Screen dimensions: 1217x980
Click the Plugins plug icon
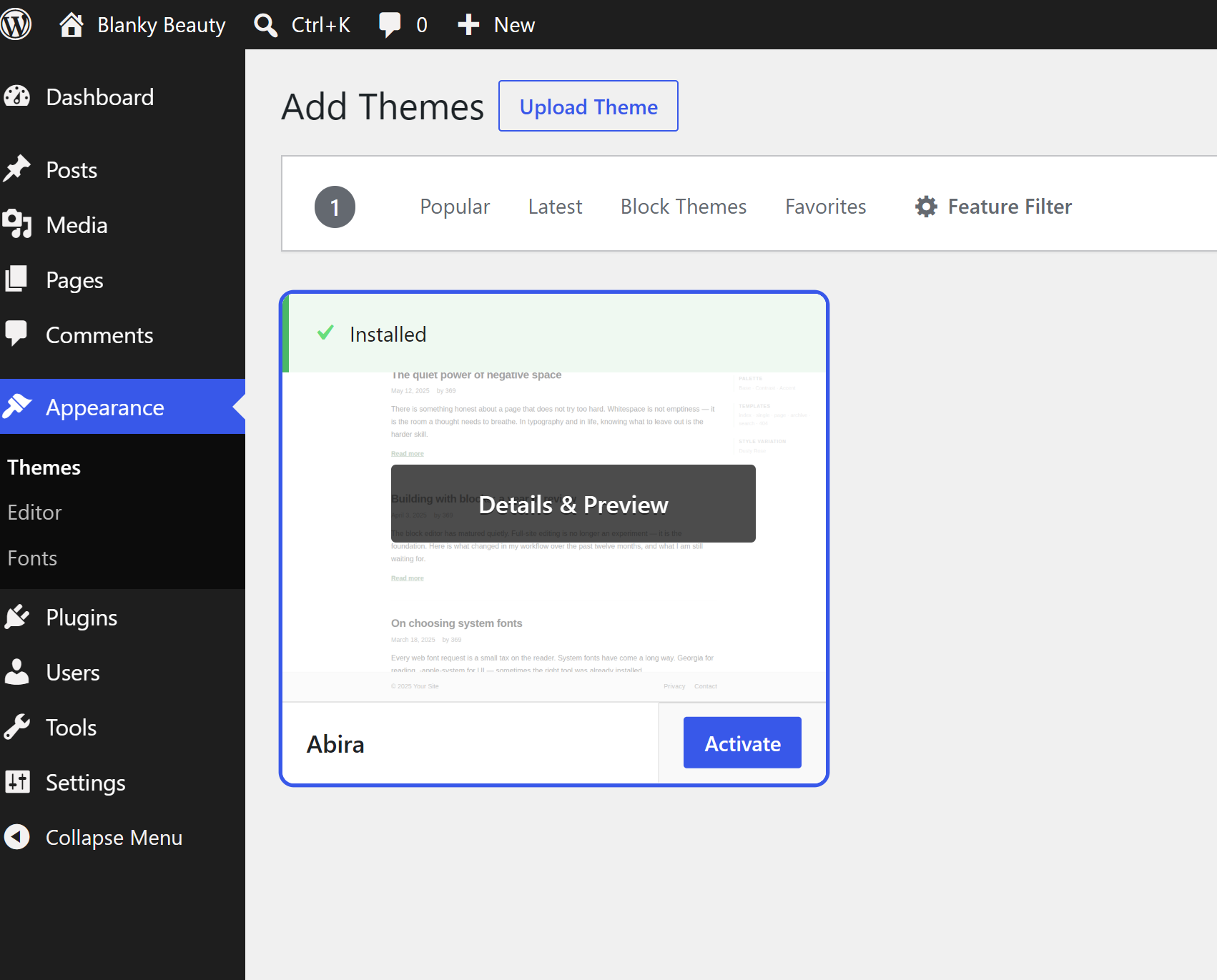point(17,617)
